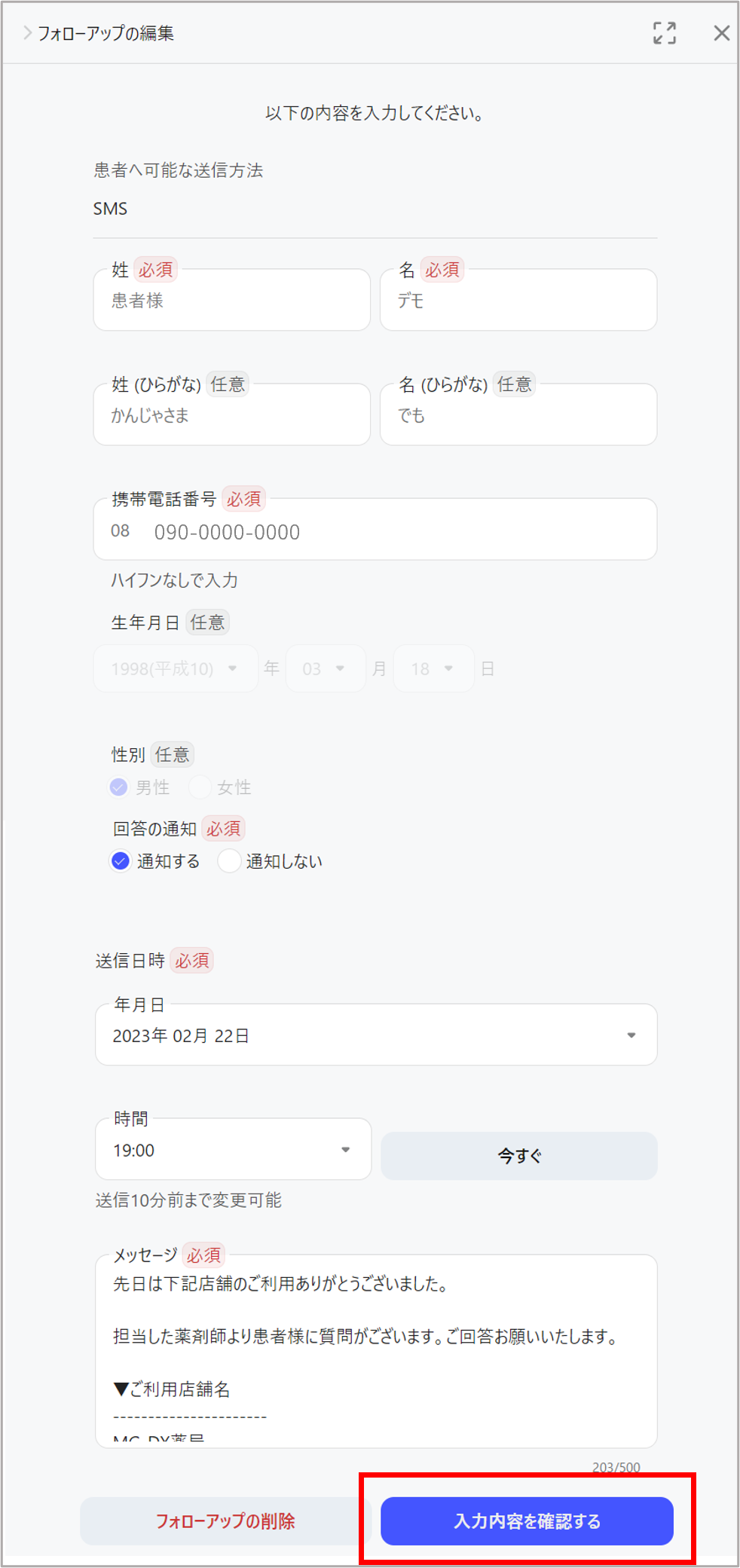This screenshot has width=740, height=1568.
Task: Focus the 名 given name field
Action: [x=518, y=301]
